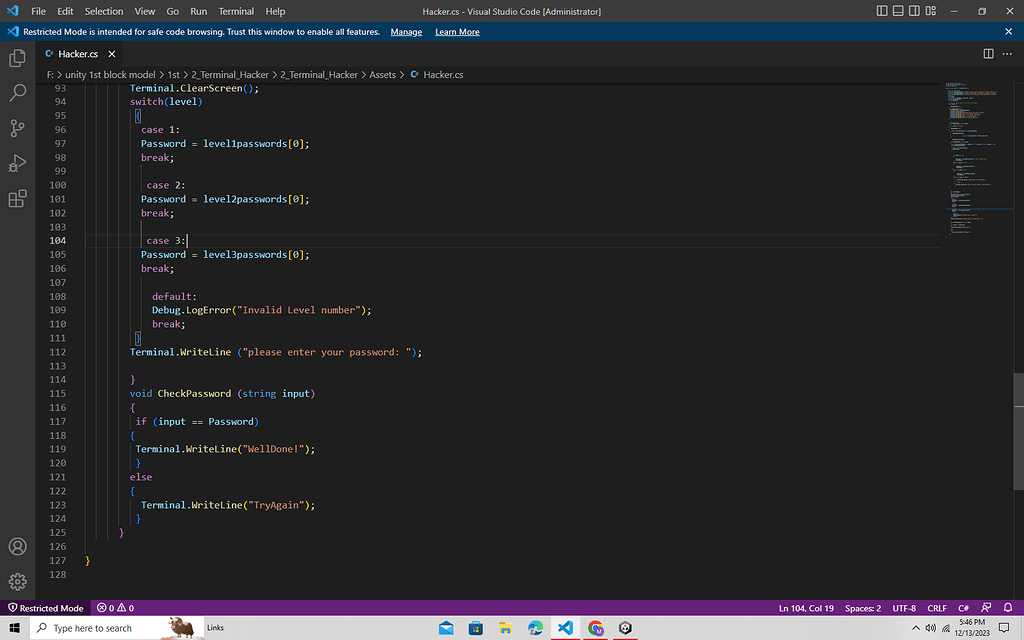Expand the 'unity 1st block model' breadcrumb
1024x640 pixels.
[110, 74]
